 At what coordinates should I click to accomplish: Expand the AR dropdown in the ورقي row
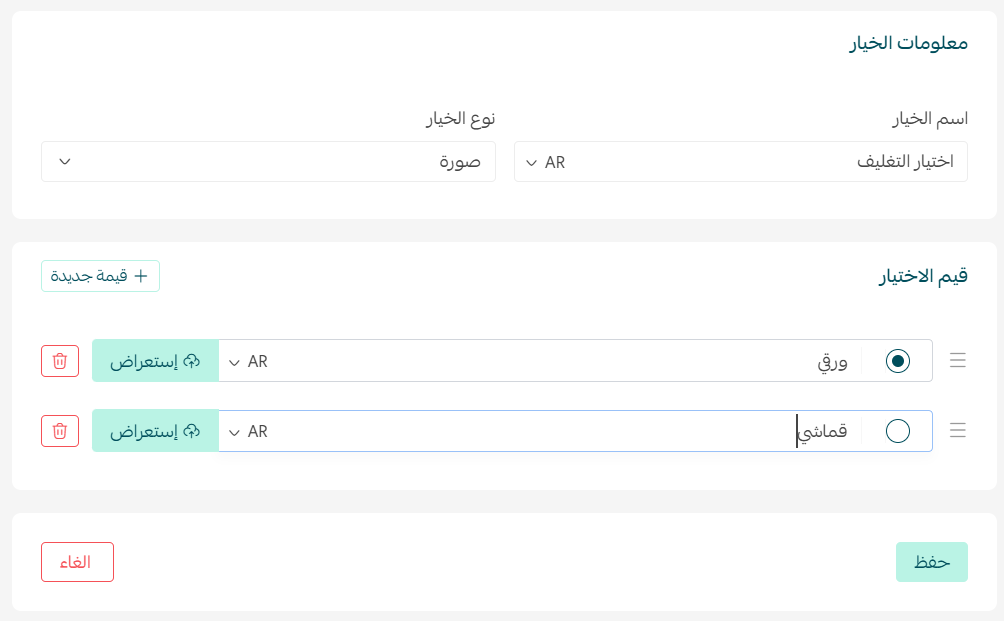point(245,361)
